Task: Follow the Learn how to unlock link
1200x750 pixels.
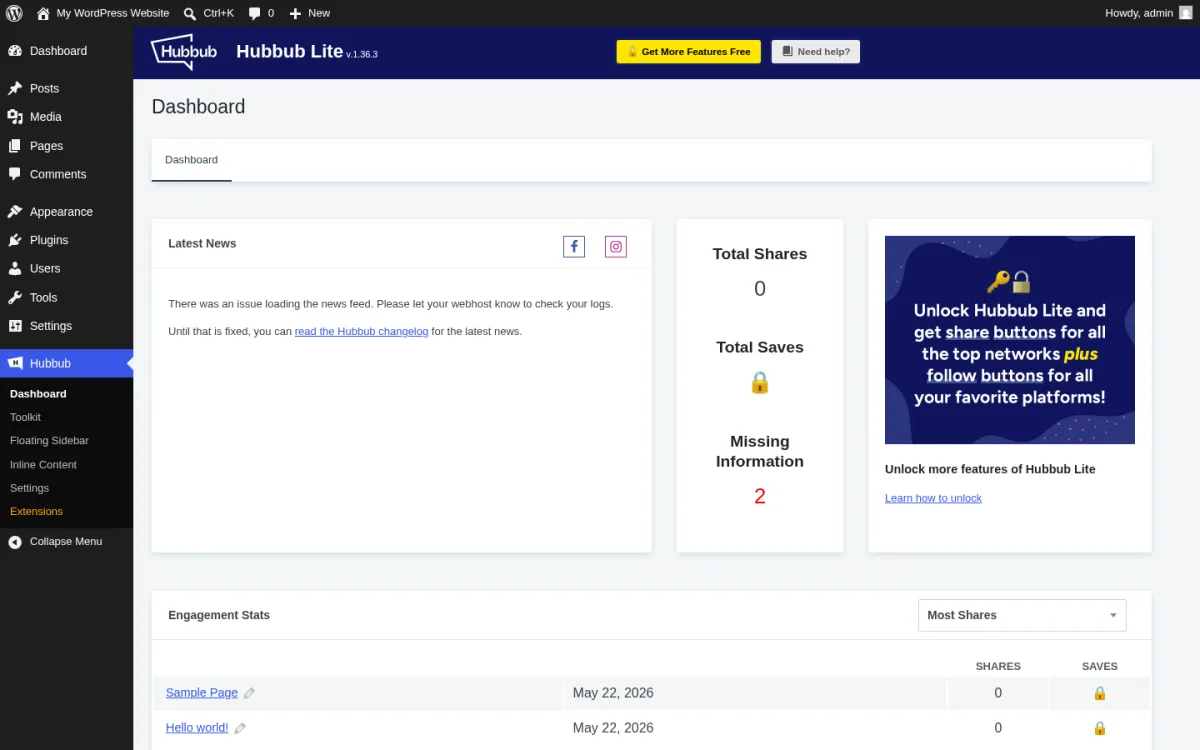Action: pos(933,498)
